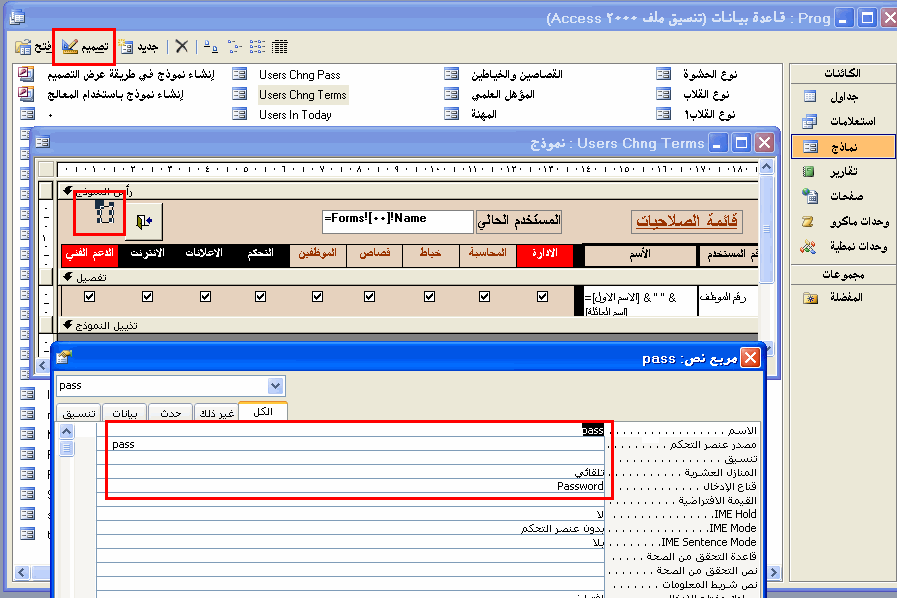Collapse the تفصيل detail section bar
897x598 pixels.
(409, 278)
